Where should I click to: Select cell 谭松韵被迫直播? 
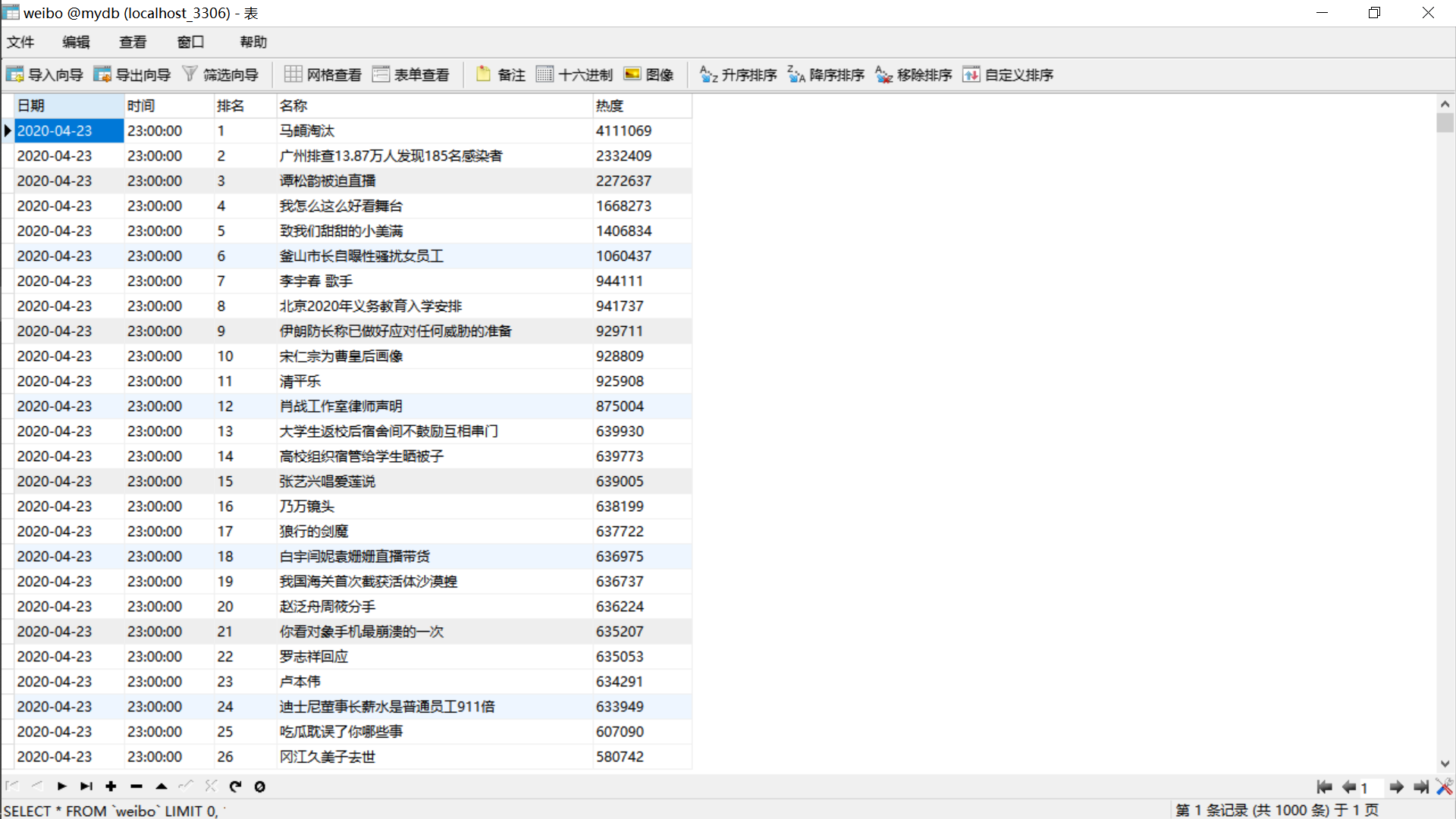point(435,180)
